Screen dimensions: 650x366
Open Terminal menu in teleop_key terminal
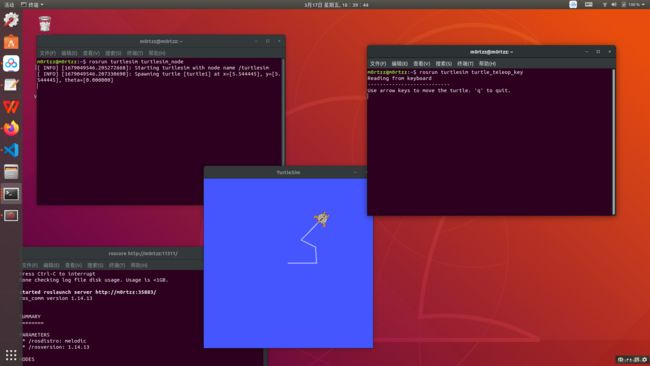coord(465,63)
